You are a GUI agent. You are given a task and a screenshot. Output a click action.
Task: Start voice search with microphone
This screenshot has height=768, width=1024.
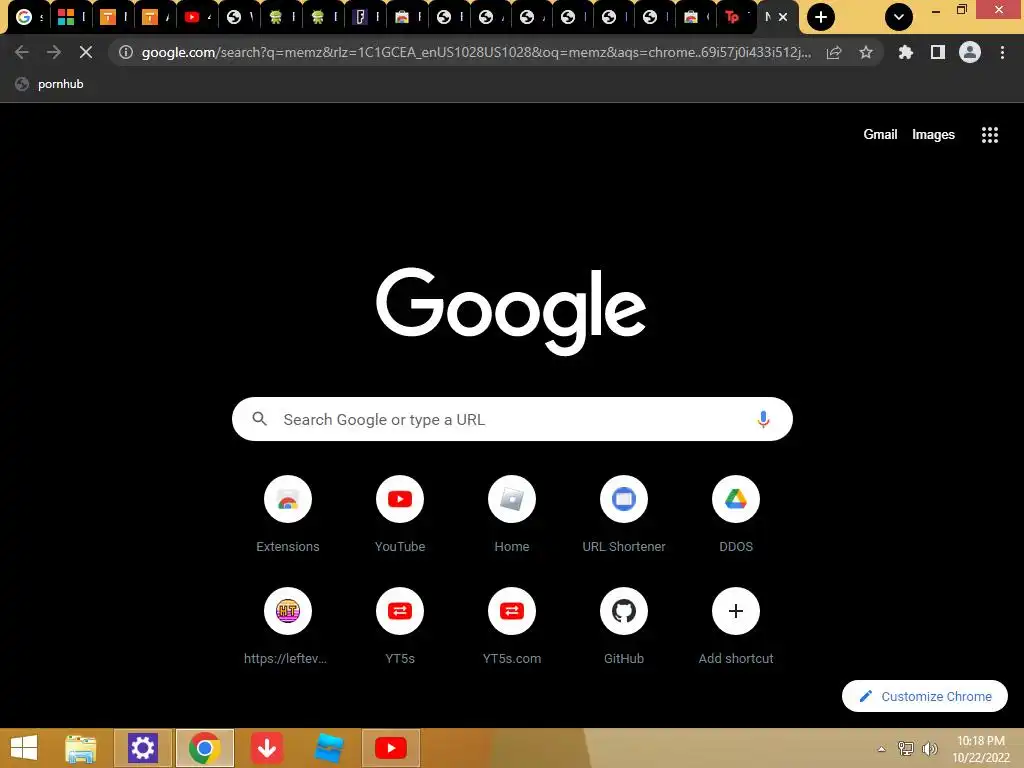coord(763,419)
